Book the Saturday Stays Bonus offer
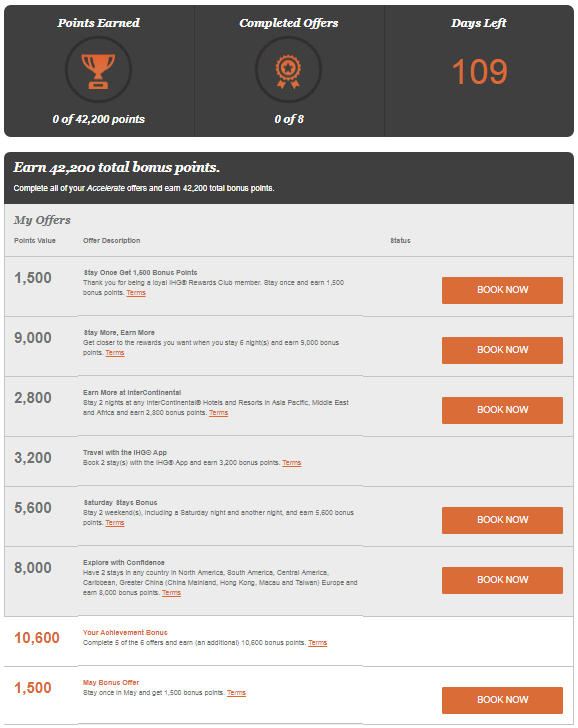The width and height of the screenshot is (578, 728). click(502, 520)
